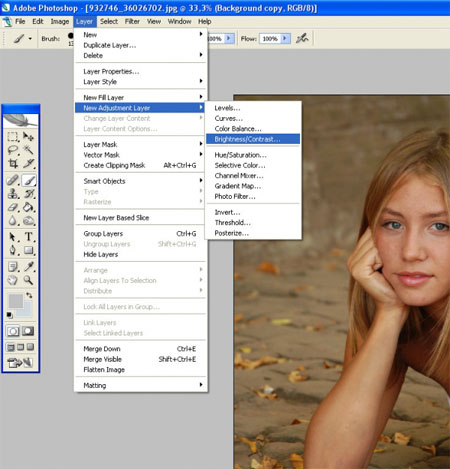The image size is (450, 469).
Task: Choose Brightness/Contrast adjustment layer
Action: pos(253,139)
